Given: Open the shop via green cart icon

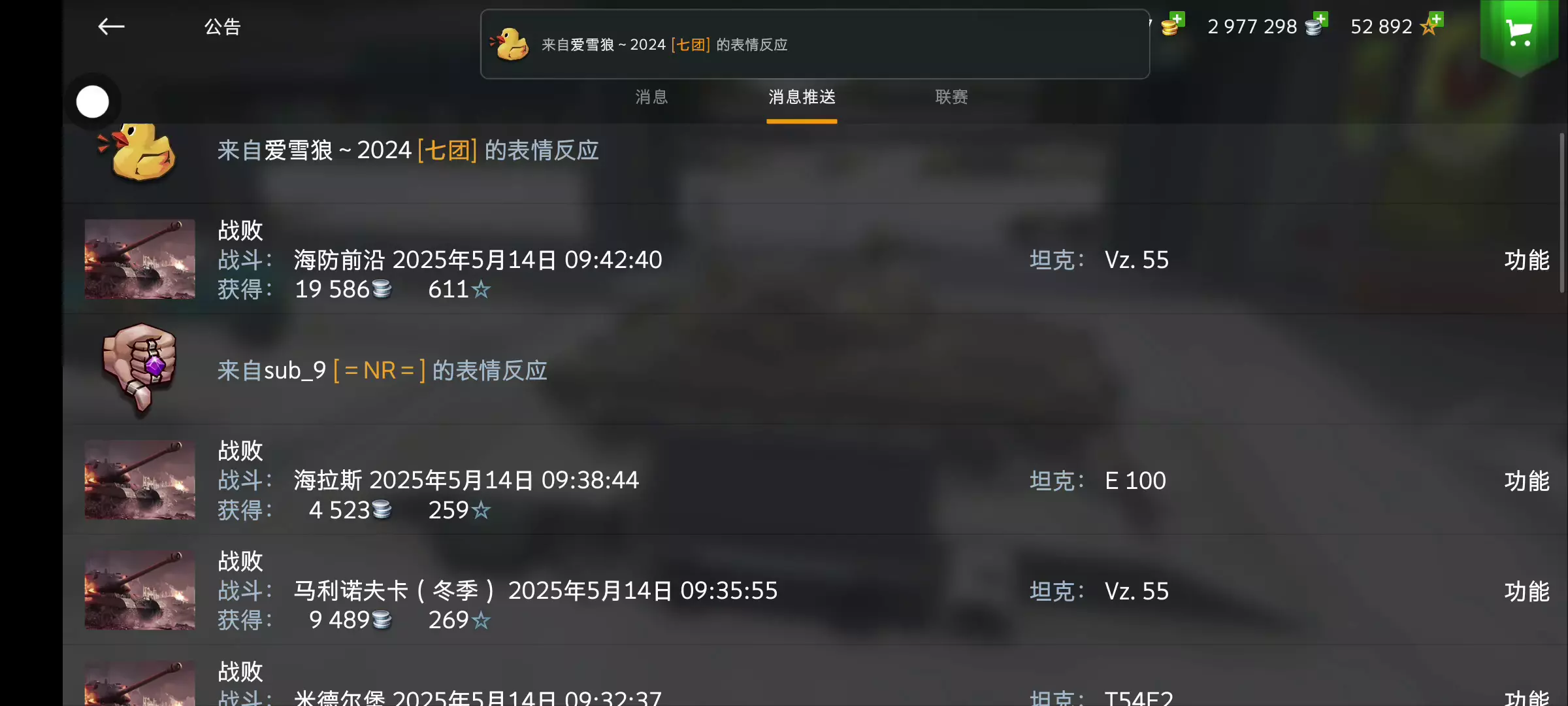Looking at the screenshot, I should point(1519,33).
